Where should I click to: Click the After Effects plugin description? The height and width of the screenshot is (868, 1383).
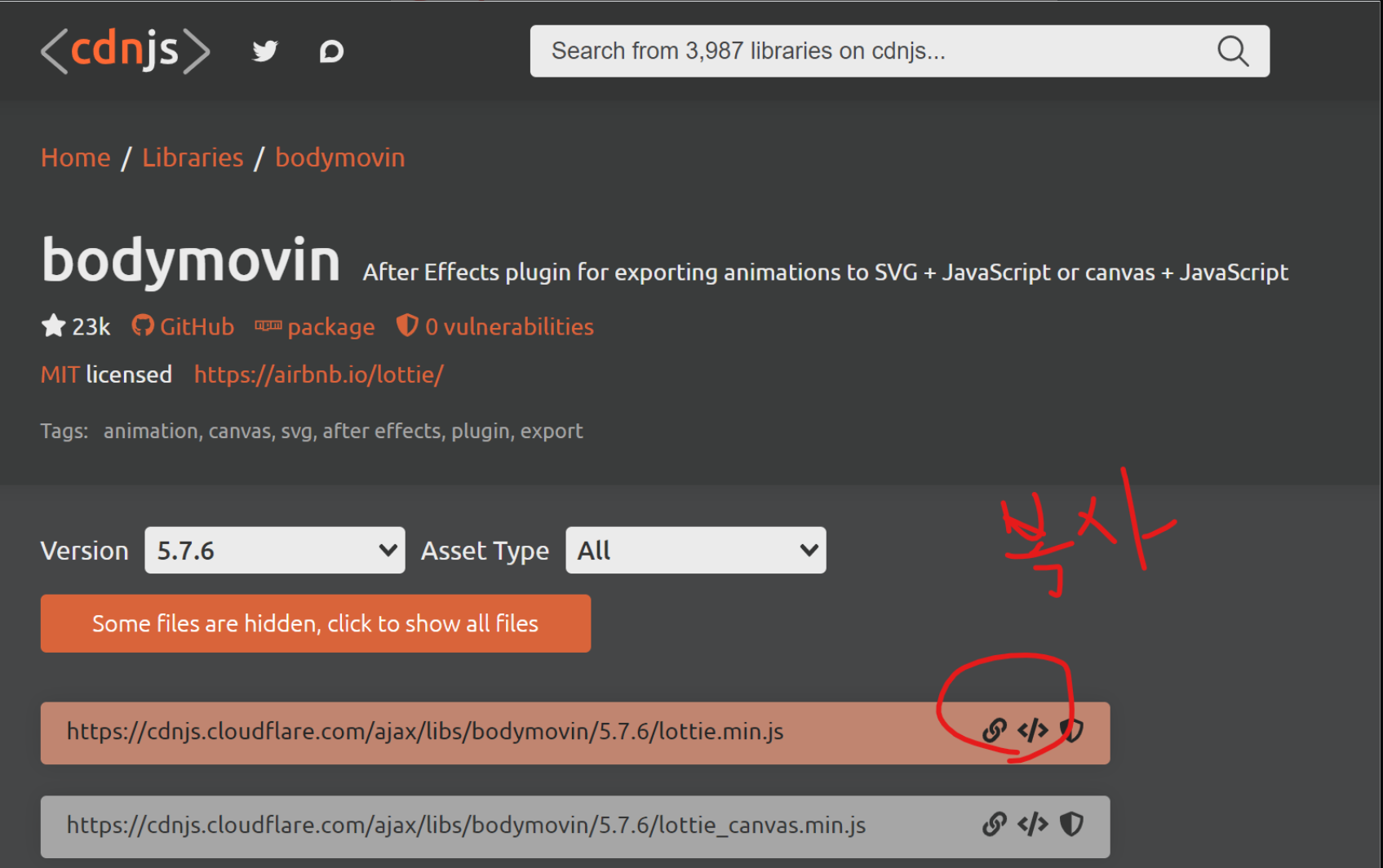pyautogui.click(x=826, y=272)
